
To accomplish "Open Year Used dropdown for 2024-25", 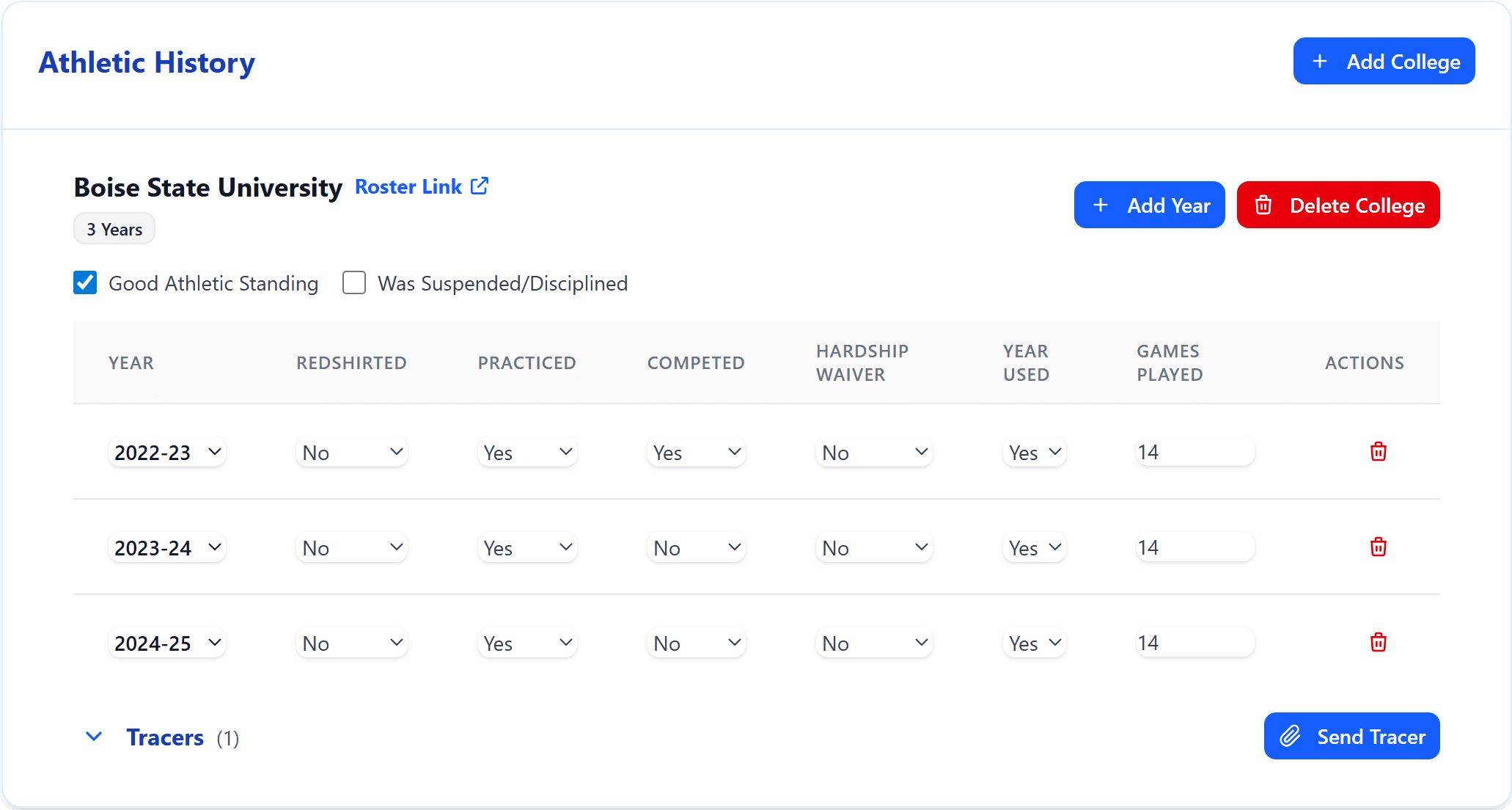I will [1034, 643].
